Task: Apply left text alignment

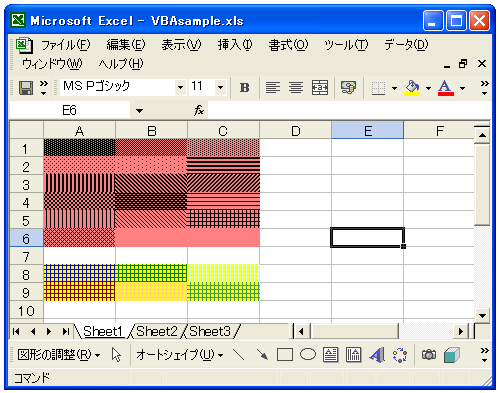Action: 273,88
